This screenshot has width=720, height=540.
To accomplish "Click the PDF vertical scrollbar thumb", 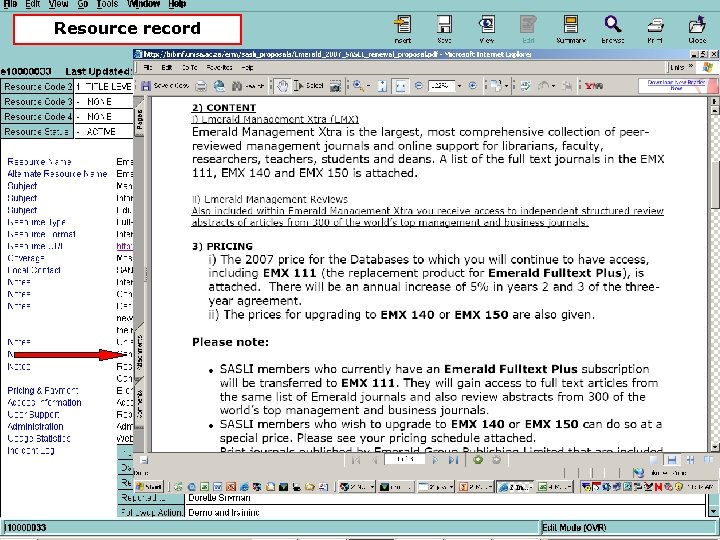I will (714, 185).
